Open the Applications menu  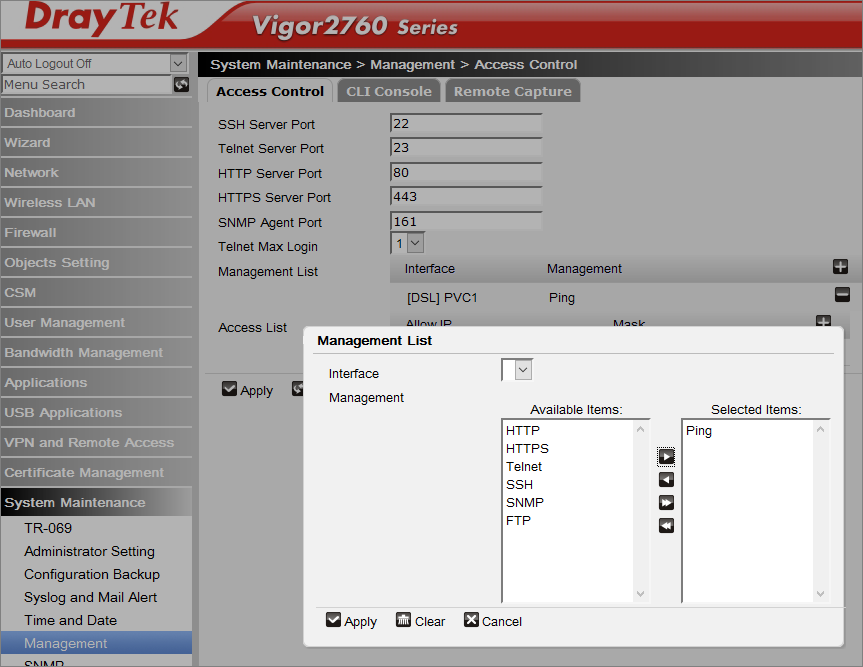pyautogui.click(x=96, y=382)
